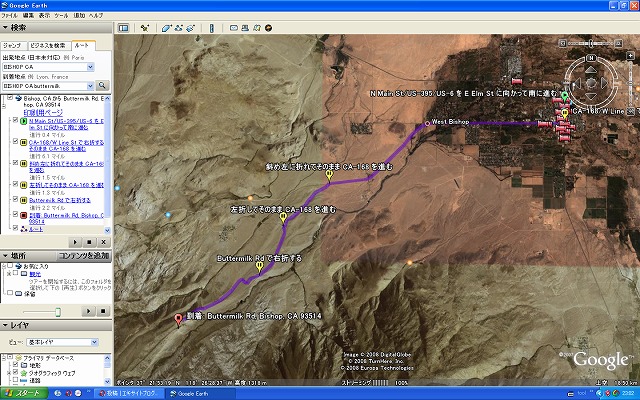Click the N north compass button
This screenshot has width=640, height=400.
[591, 58]
